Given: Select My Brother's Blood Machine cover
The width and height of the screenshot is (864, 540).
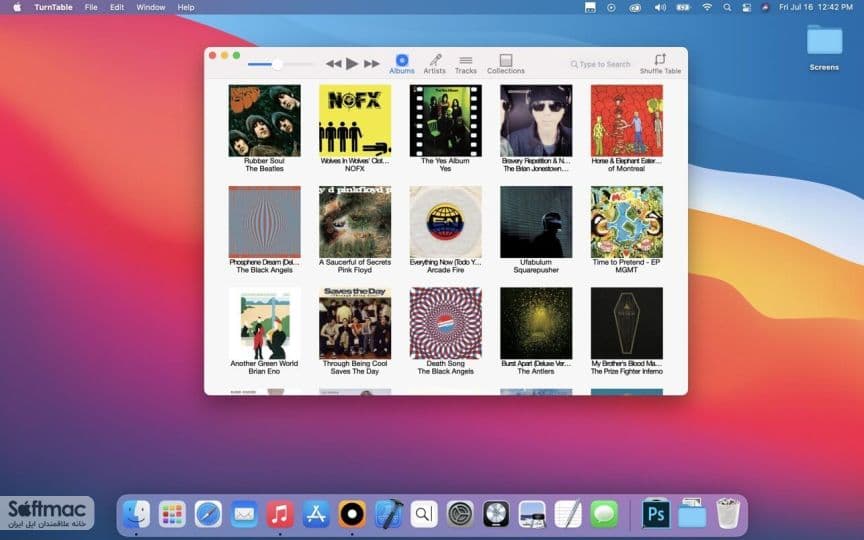Looking at the screenshot, I should 627,323.
